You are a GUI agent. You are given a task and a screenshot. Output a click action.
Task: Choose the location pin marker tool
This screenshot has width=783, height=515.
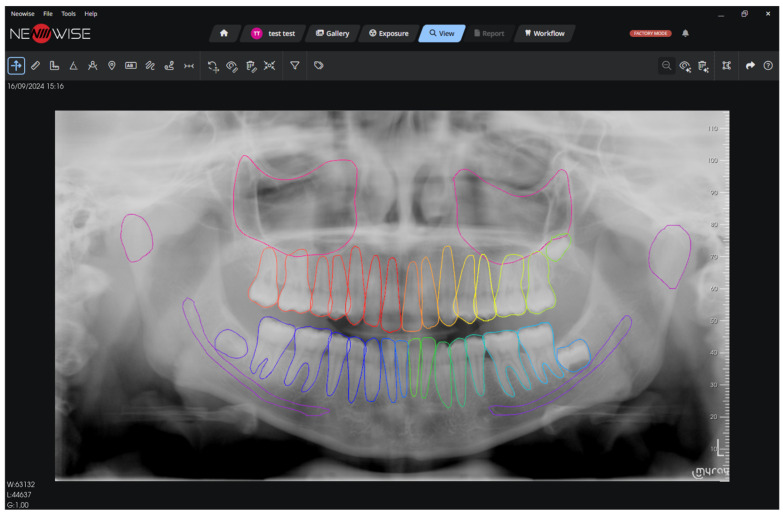pos(112,65)
